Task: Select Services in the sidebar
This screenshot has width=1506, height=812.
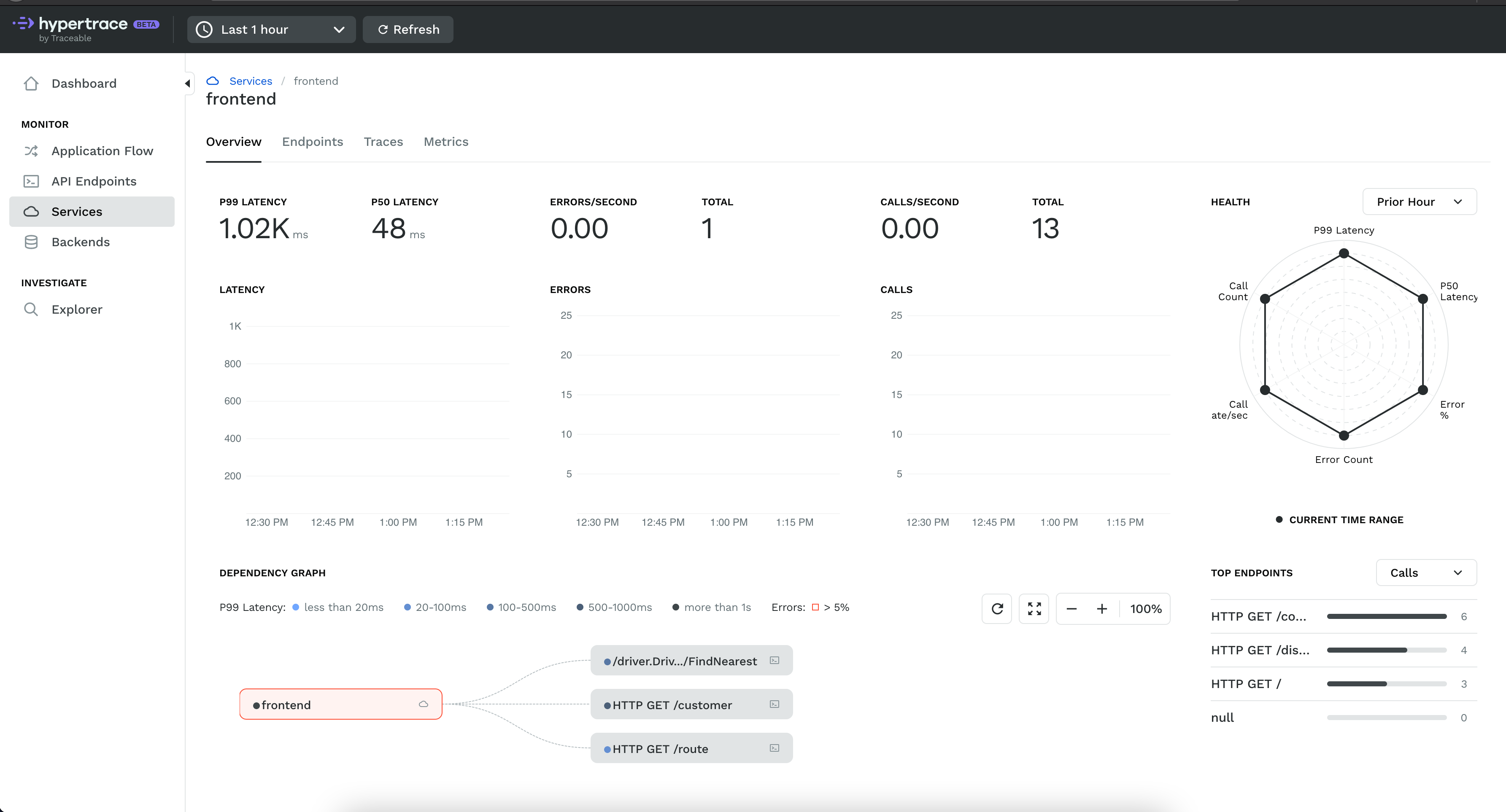Action: [92, 212]
